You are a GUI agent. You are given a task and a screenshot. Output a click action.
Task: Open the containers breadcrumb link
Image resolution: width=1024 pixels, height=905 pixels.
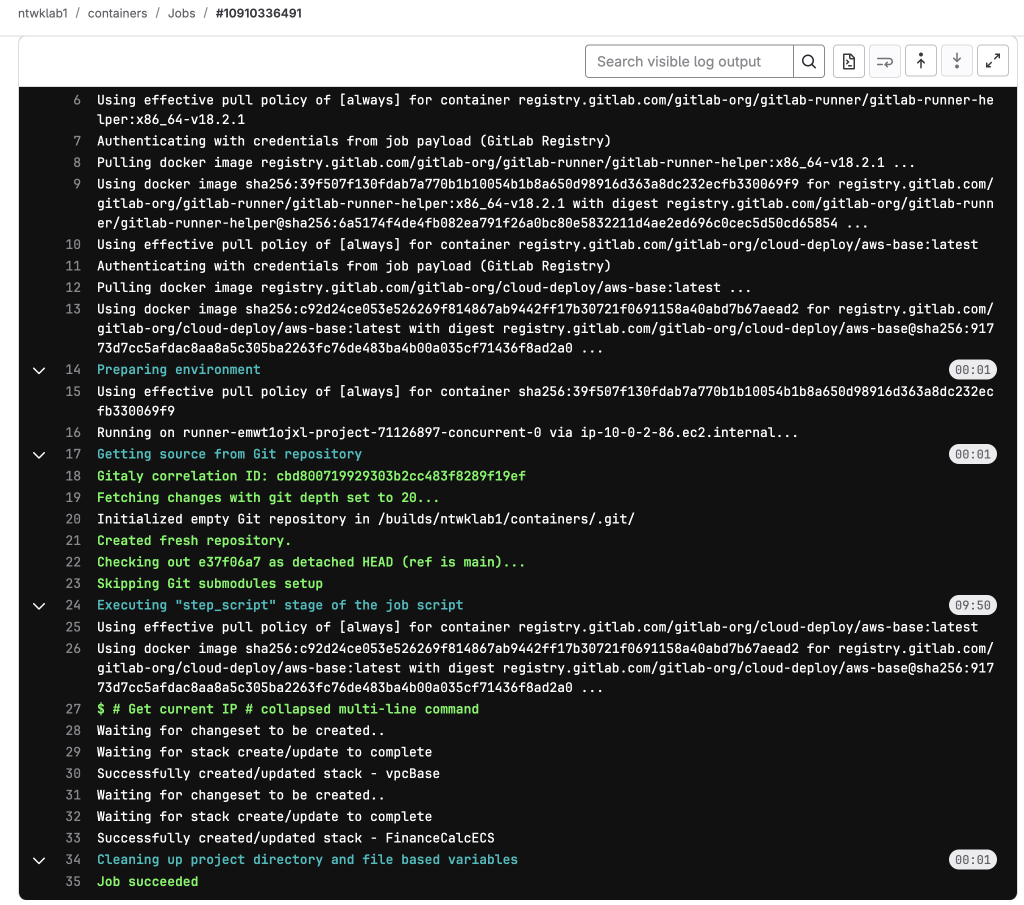(118, 13)
